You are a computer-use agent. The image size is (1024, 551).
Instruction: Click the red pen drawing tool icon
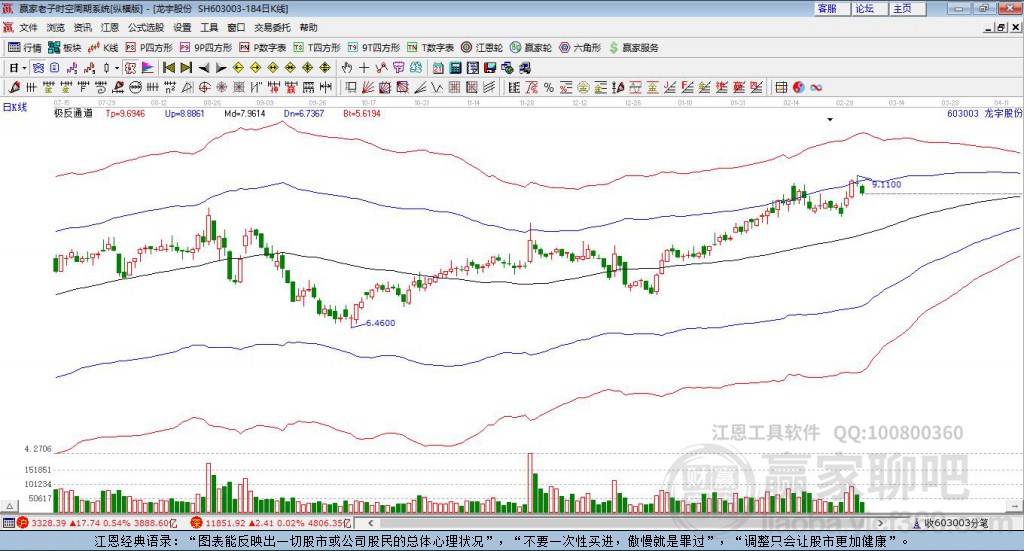click(x=14, y=87)
